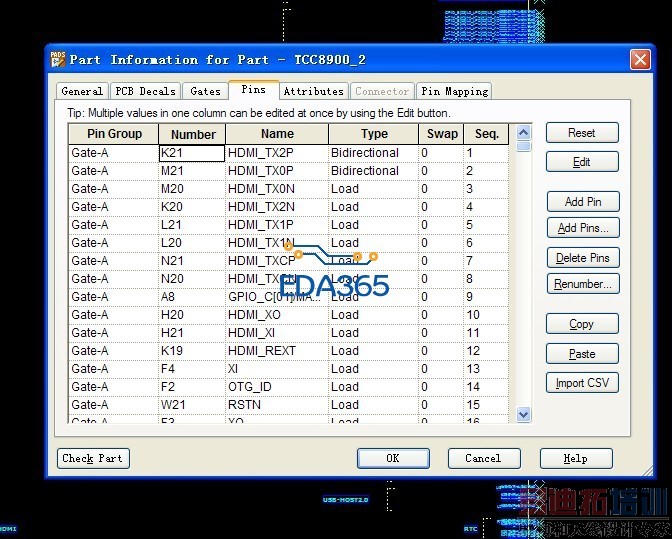Open the Renumber... button
Viewport: 672px width, 539px height.
[583, 284]
